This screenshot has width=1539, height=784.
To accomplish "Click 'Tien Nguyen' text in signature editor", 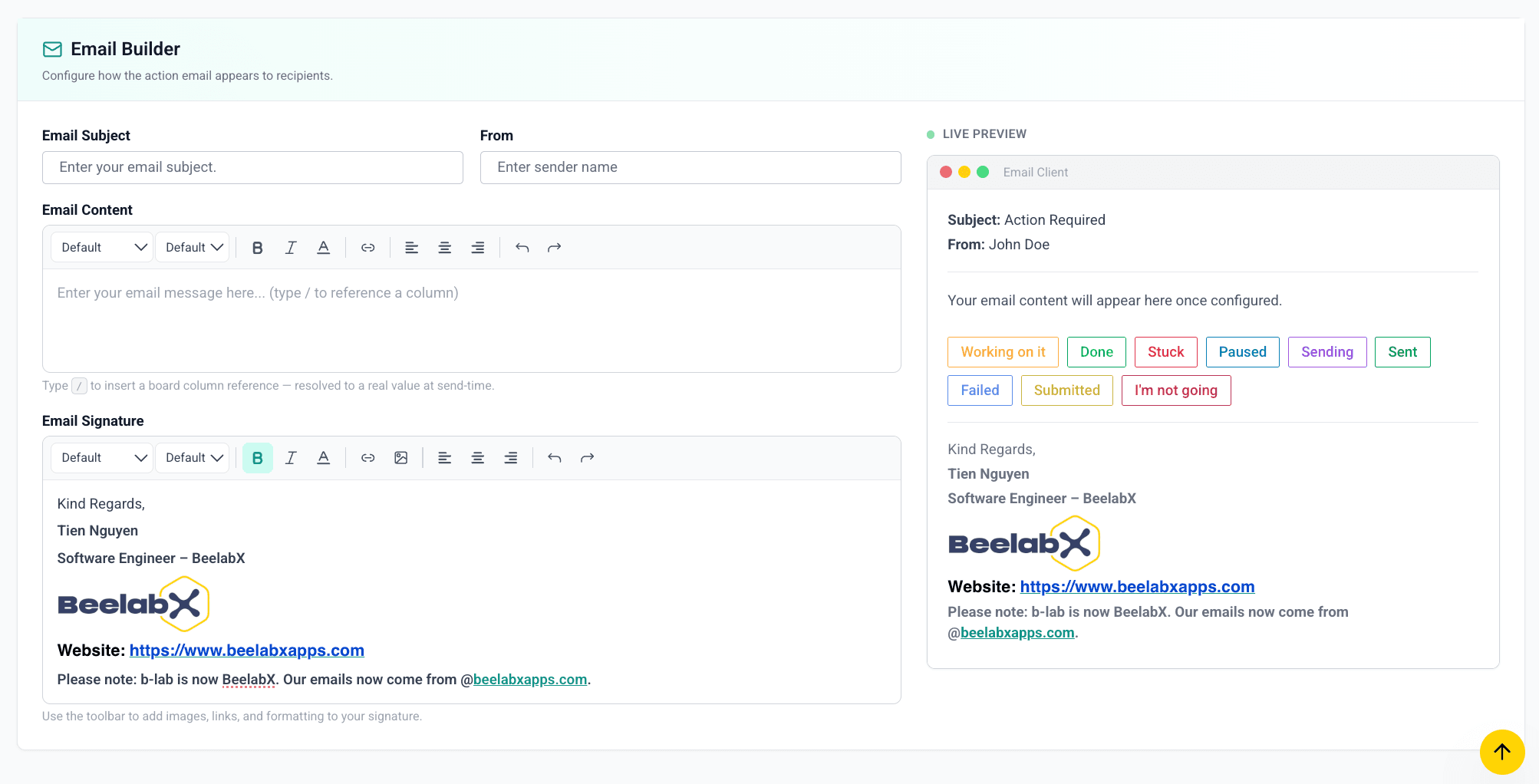I will coord(97,531).
